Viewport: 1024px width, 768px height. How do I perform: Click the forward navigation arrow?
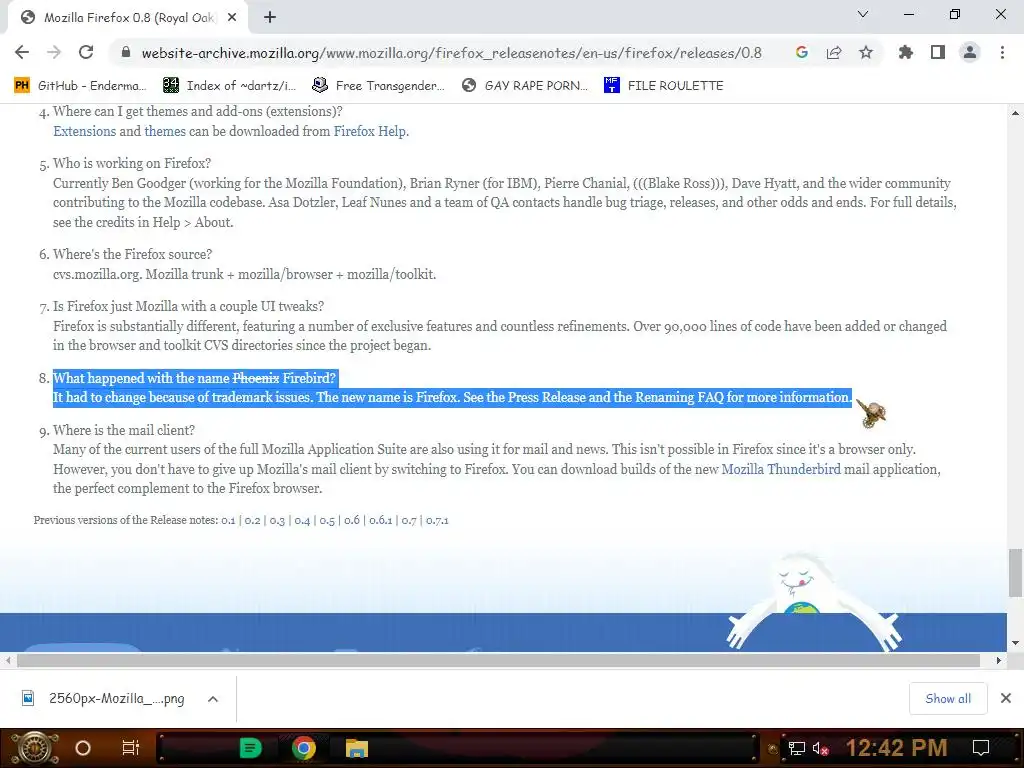pos(54,52)
